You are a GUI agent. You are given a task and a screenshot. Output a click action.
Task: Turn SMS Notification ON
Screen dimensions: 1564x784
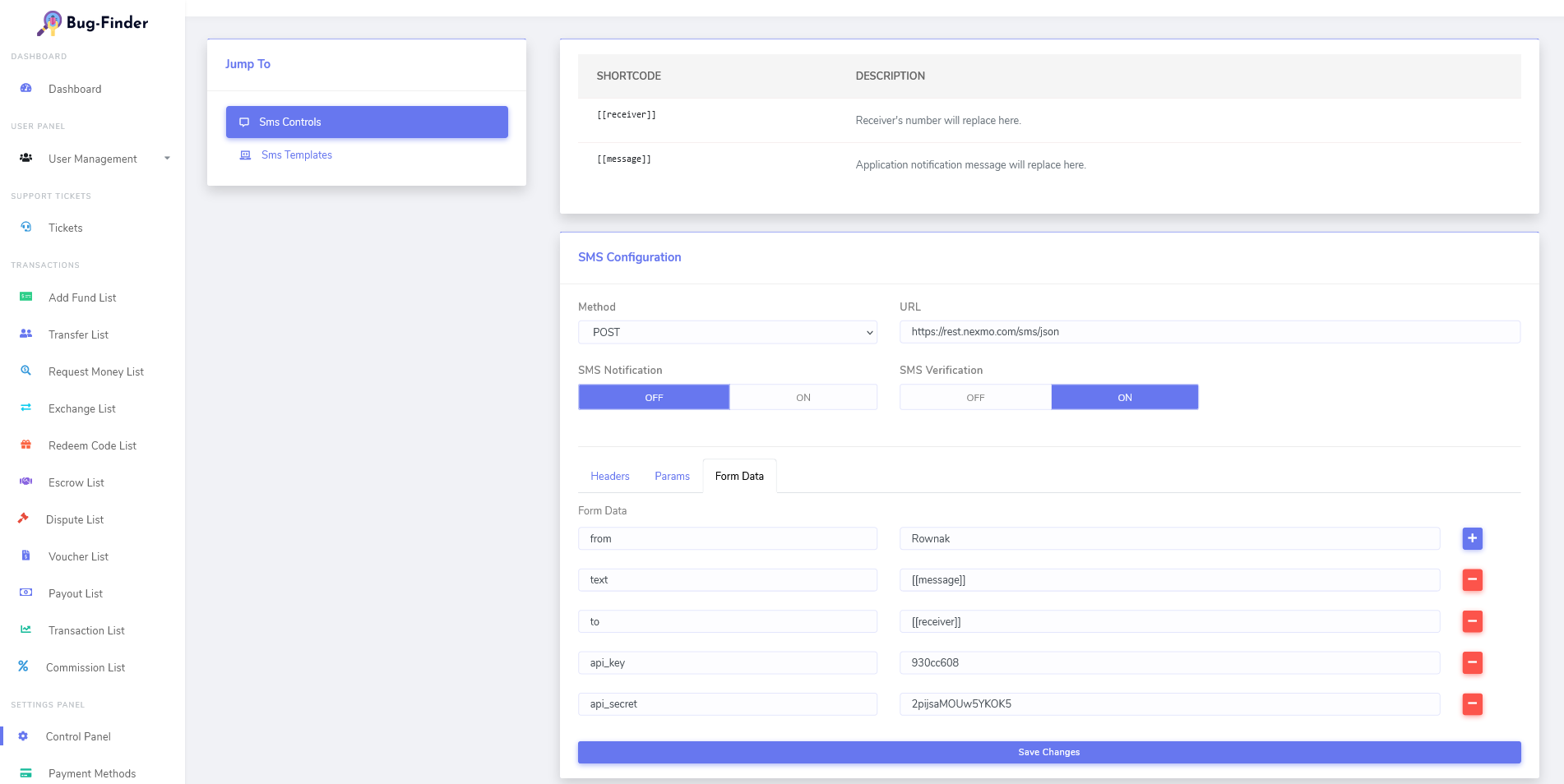pyautogui.click(x=803, y=397)
